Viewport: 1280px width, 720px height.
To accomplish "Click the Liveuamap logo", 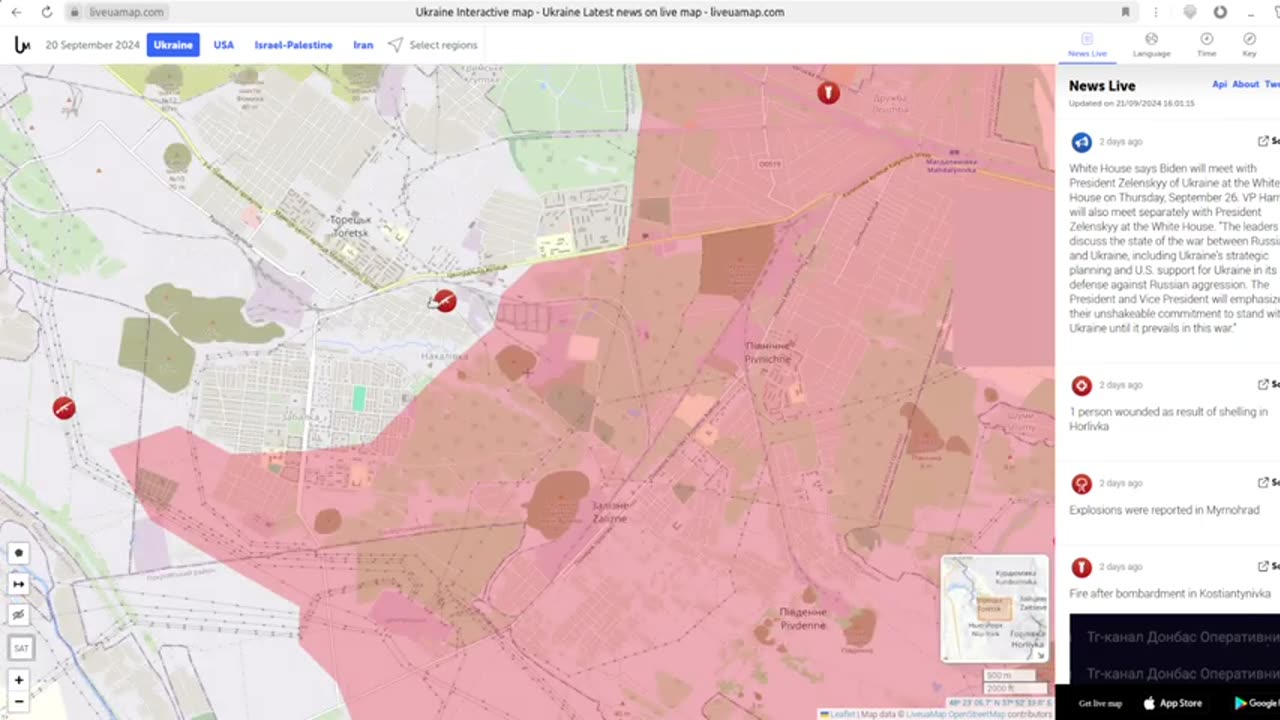I will 22,45.
